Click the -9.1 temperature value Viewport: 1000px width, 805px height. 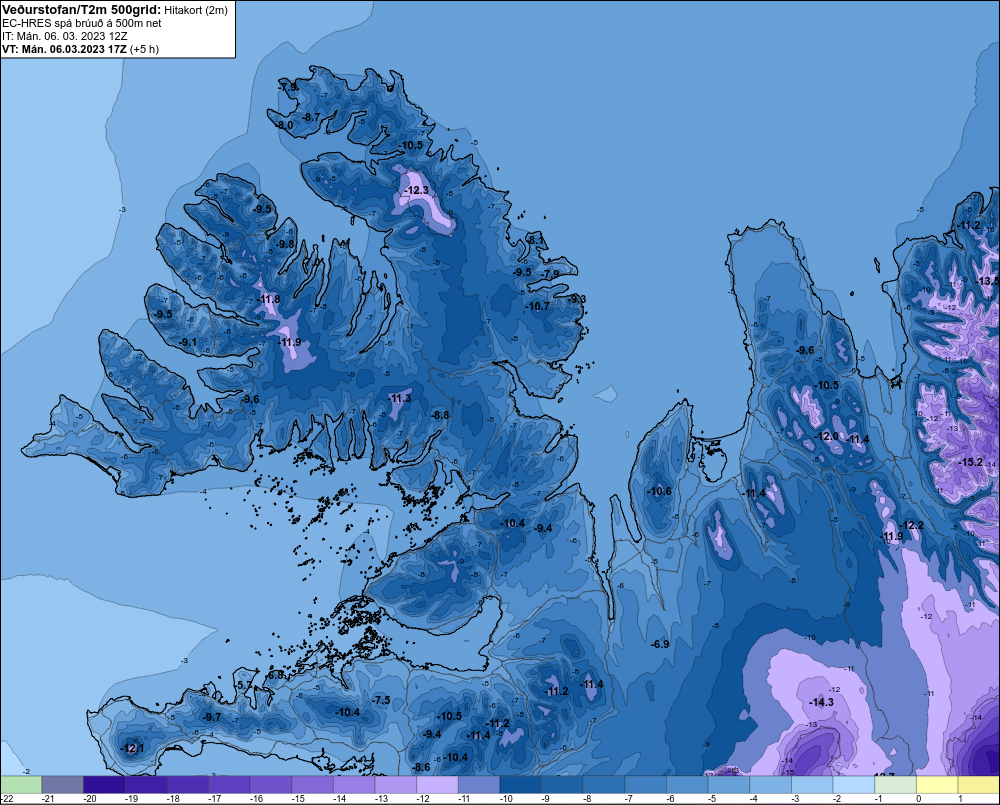(x=188, y=342)
